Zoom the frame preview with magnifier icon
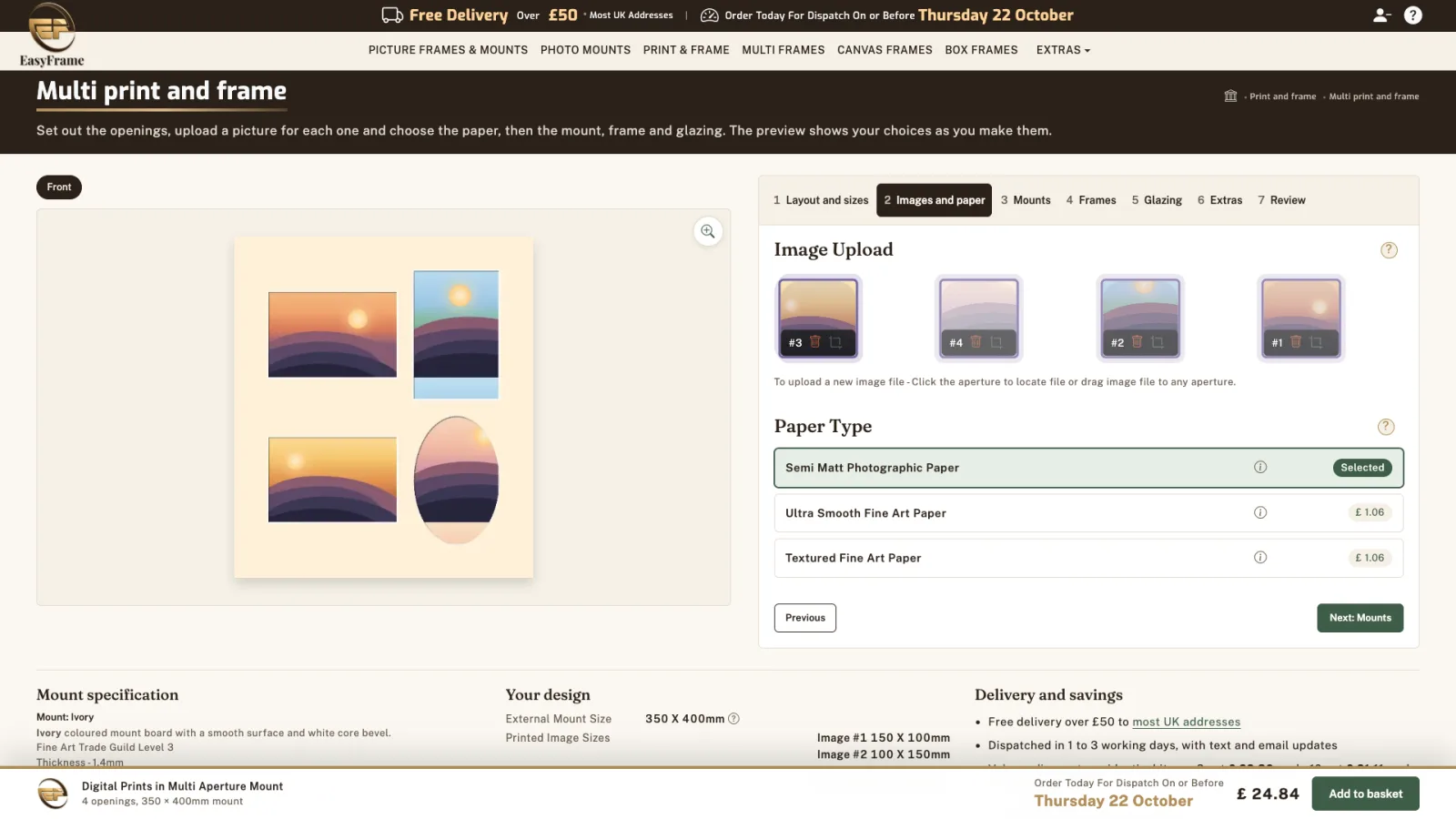Screen dimensions: 1456x819 708,231
